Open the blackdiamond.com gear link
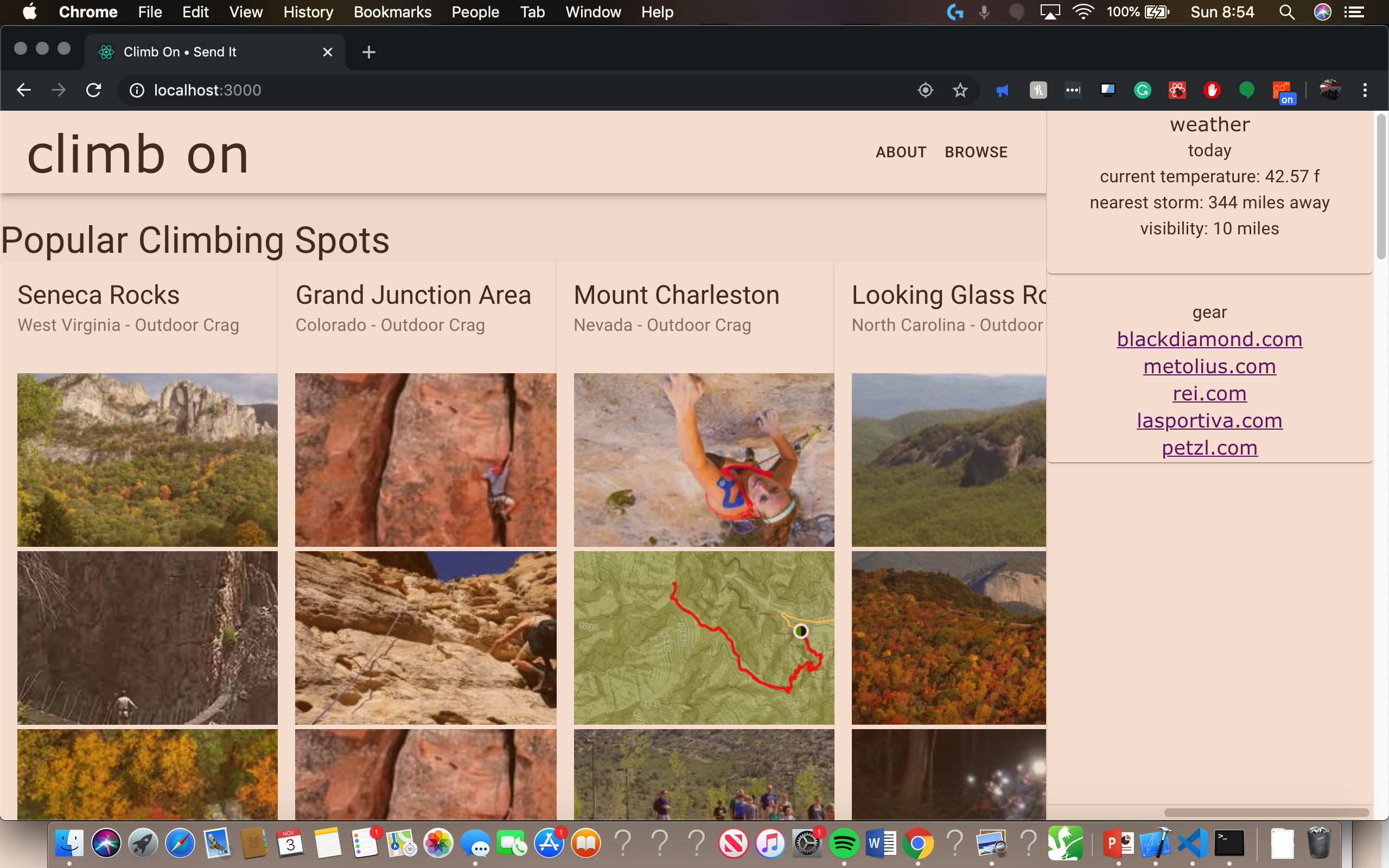The width and height of the screenshot is (1389, 868). click(x=1209, y=339)
